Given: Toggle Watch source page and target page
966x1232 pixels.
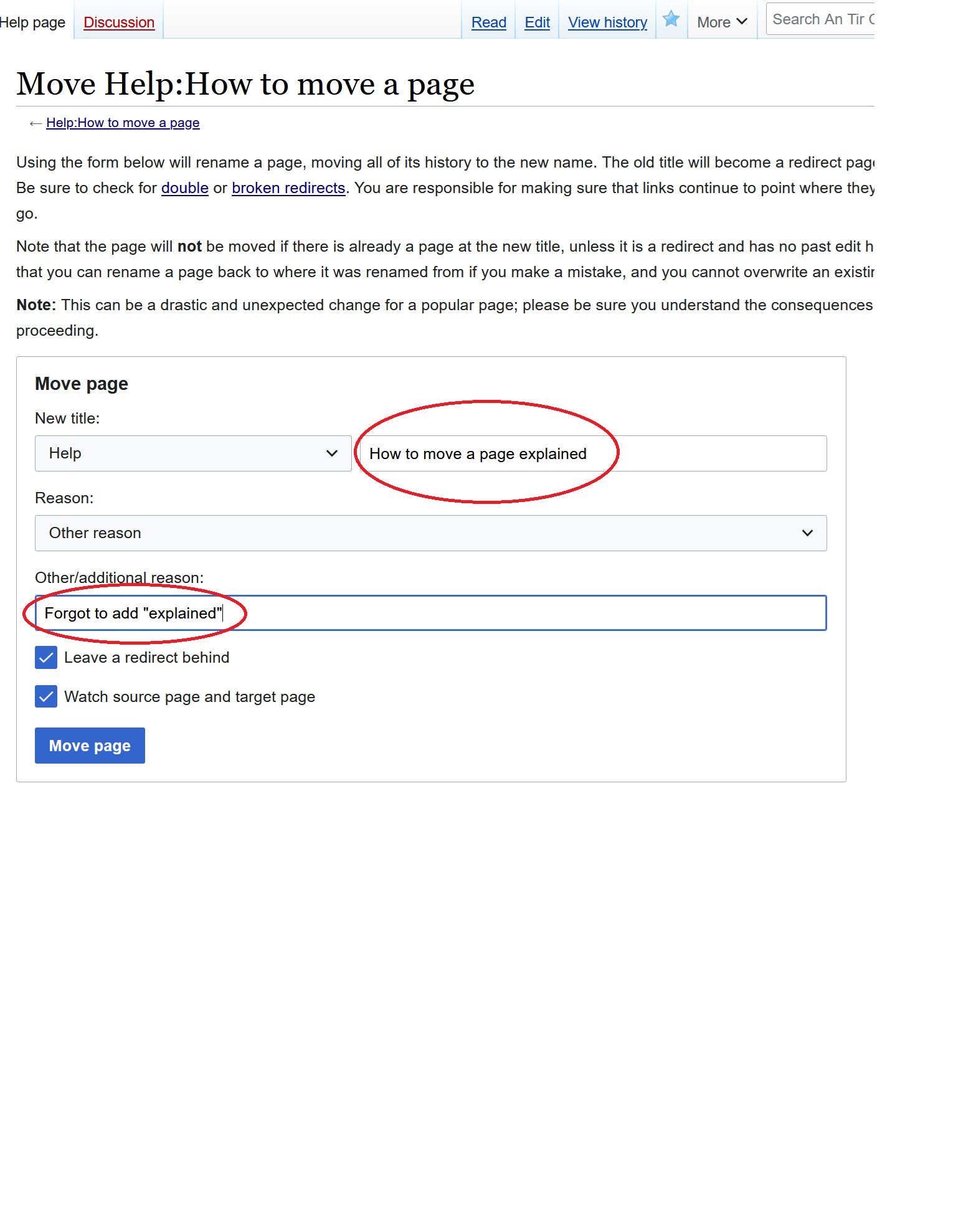Looking at the screenshot, I should tap(46, 697).
